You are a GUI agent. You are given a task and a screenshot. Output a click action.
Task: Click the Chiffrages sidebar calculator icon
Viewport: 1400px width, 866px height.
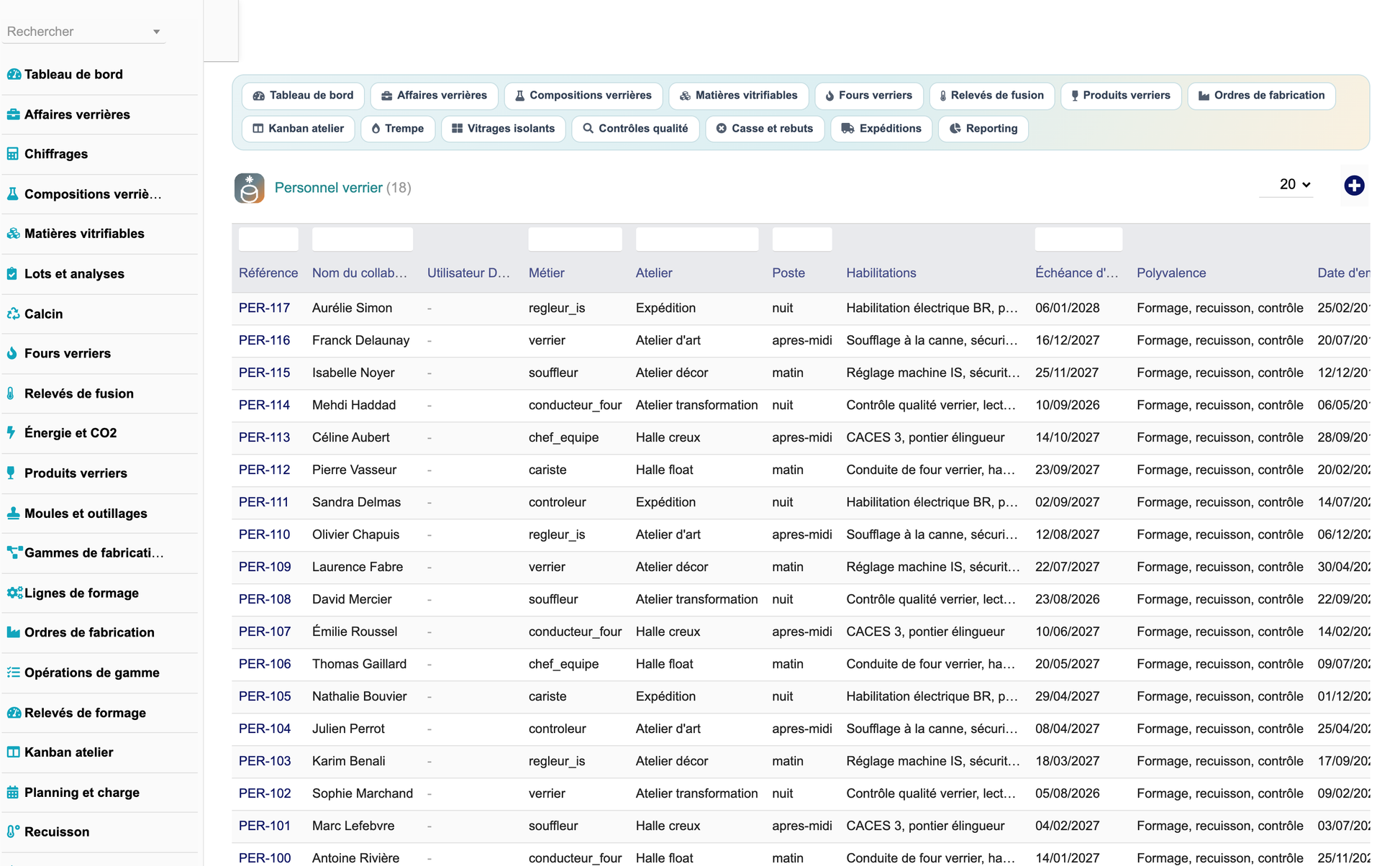(x=13, y=154)
